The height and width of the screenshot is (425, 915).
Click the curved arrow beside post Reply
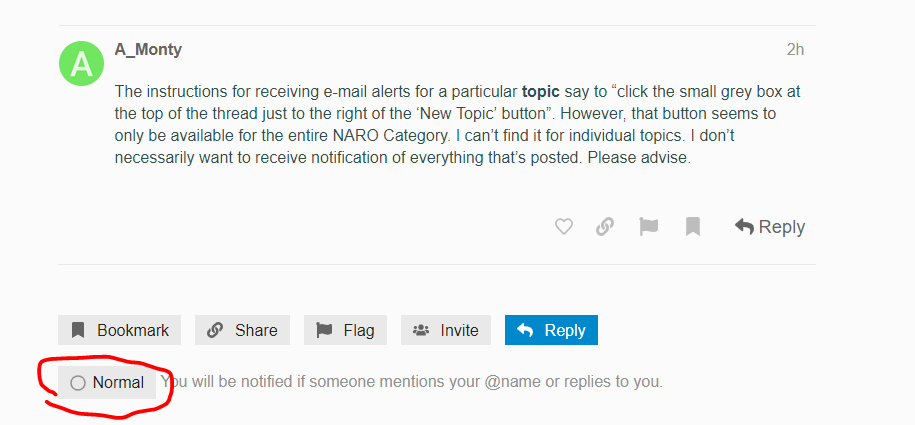coord(744,227)
